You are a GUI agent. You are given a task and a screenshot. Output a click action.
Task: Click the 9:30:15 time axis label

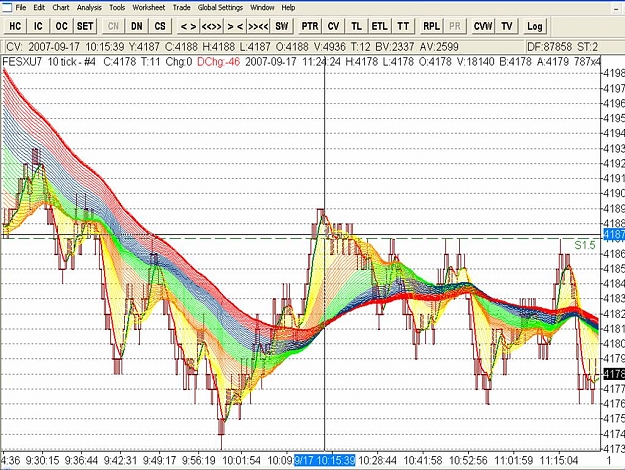point(43,460)
